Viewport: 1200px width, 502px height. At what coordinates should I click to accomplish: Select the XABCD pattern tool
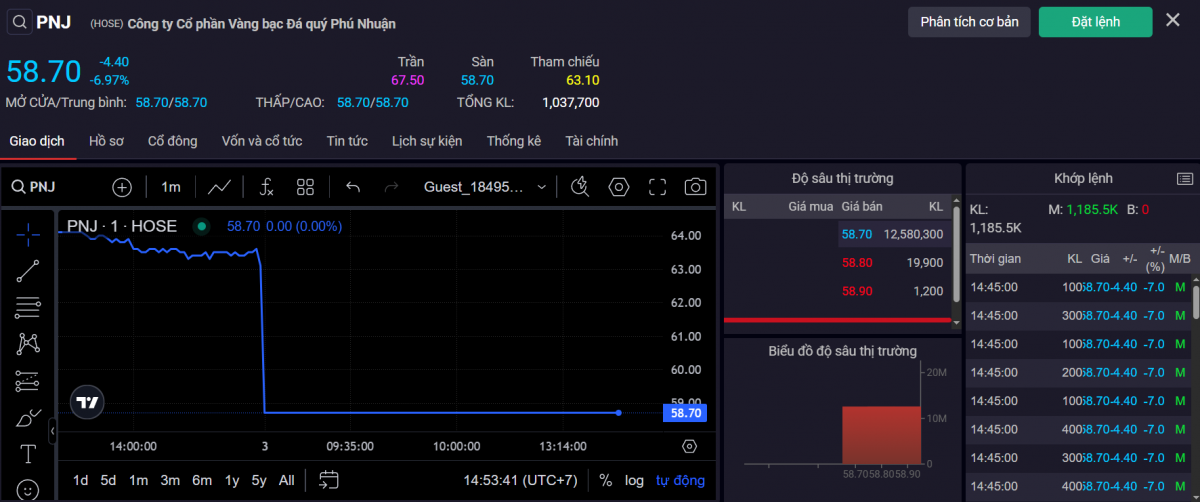point(28,343)
